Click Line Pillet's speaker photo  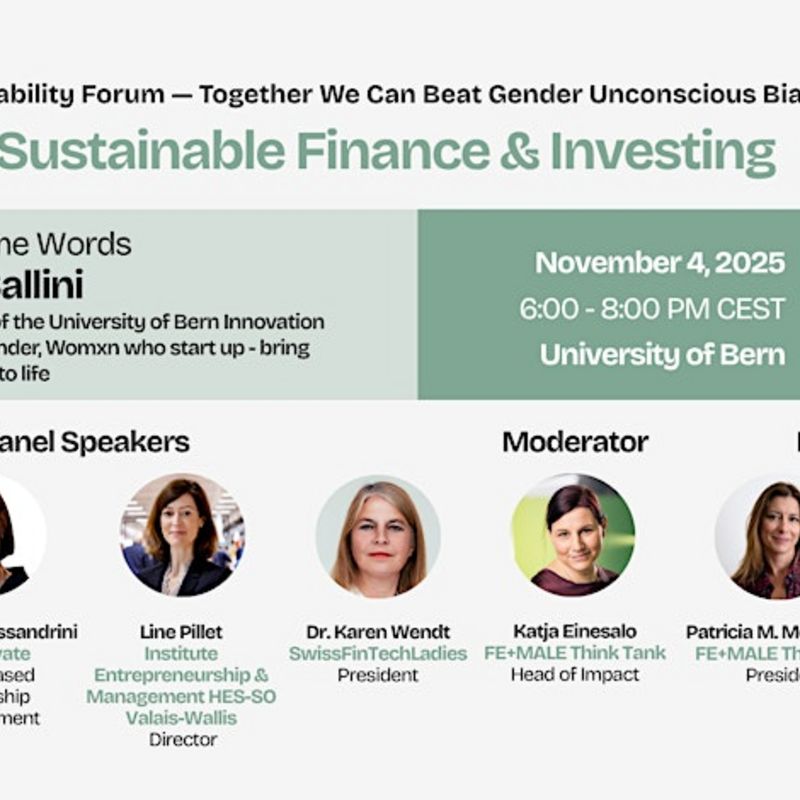(x=183, y=535)
